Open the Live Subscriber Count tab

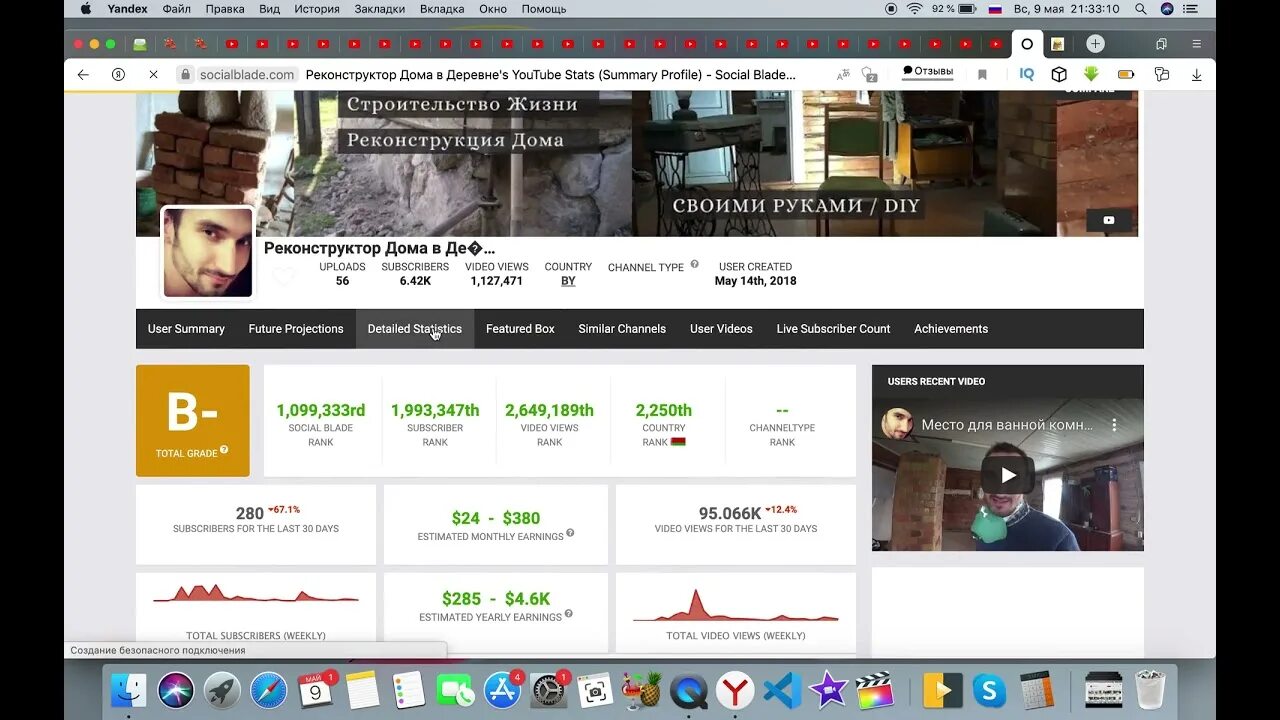coord(833,329)
